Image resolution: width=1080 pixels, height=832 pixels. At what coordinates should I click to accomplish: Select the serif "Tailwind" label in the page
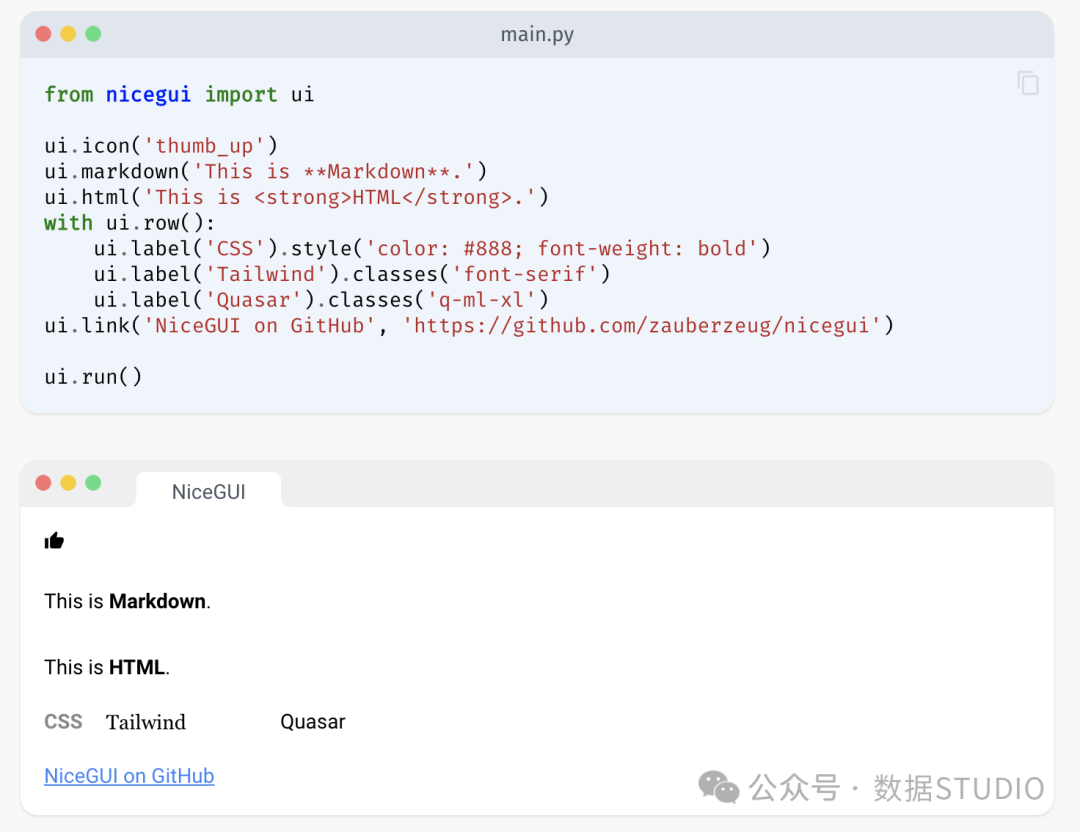point(146,722)
